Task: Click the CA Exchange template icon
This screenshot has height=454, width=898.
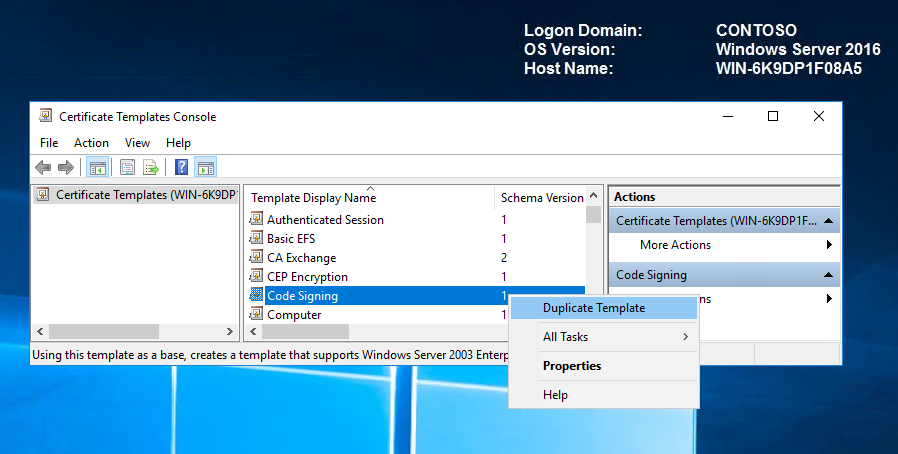Action: click(256, 257)
